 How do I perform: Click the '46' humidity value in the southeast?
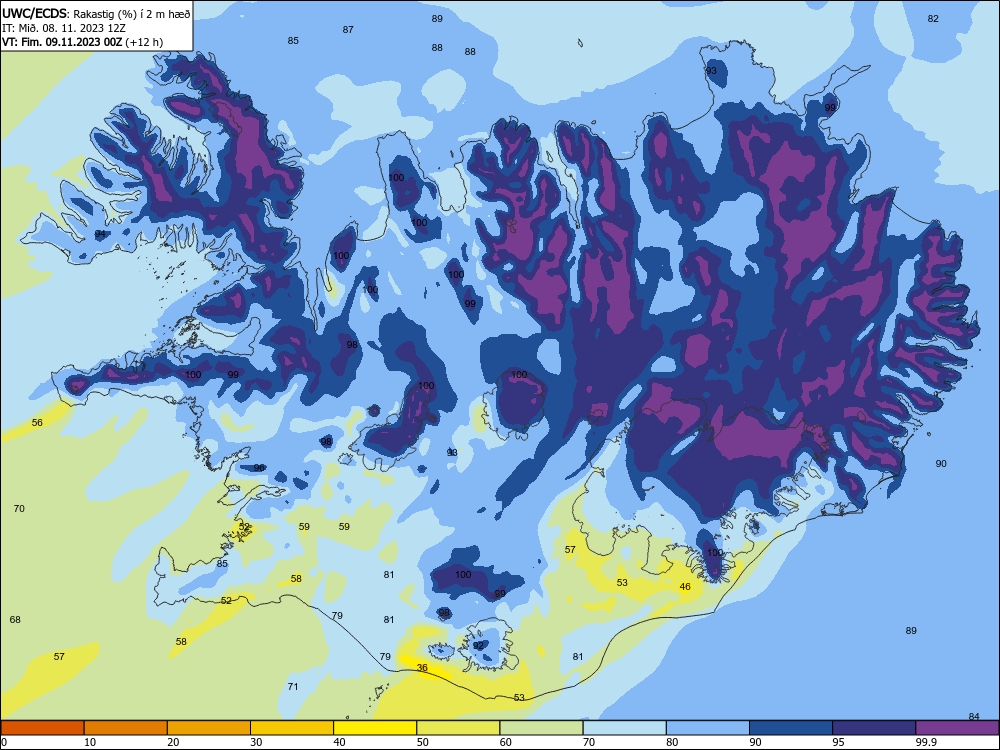(685, 587)
